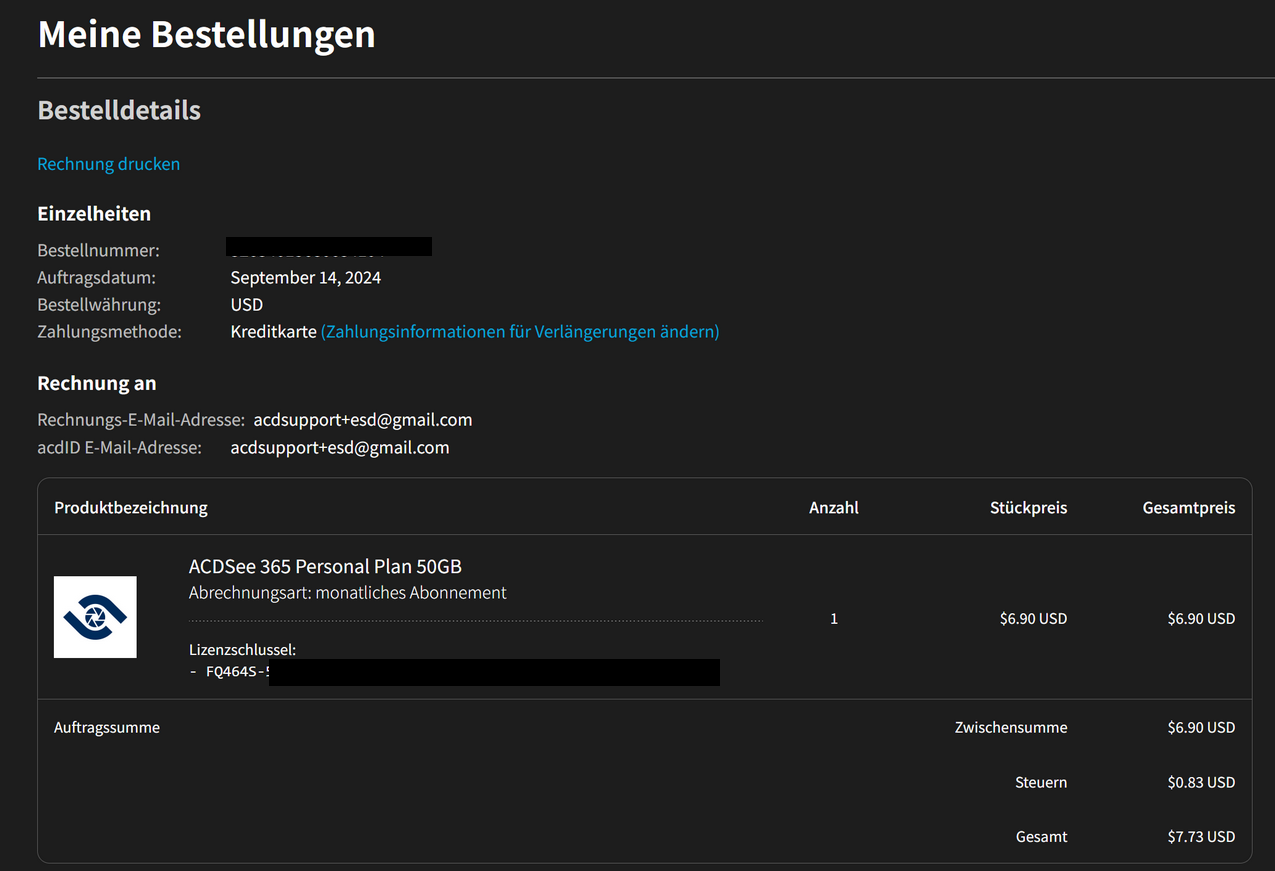This screenshot has height=871, width=1275.
Task: Click the ACDSee product logo thumbnail
Action: (x=95, y=617)
